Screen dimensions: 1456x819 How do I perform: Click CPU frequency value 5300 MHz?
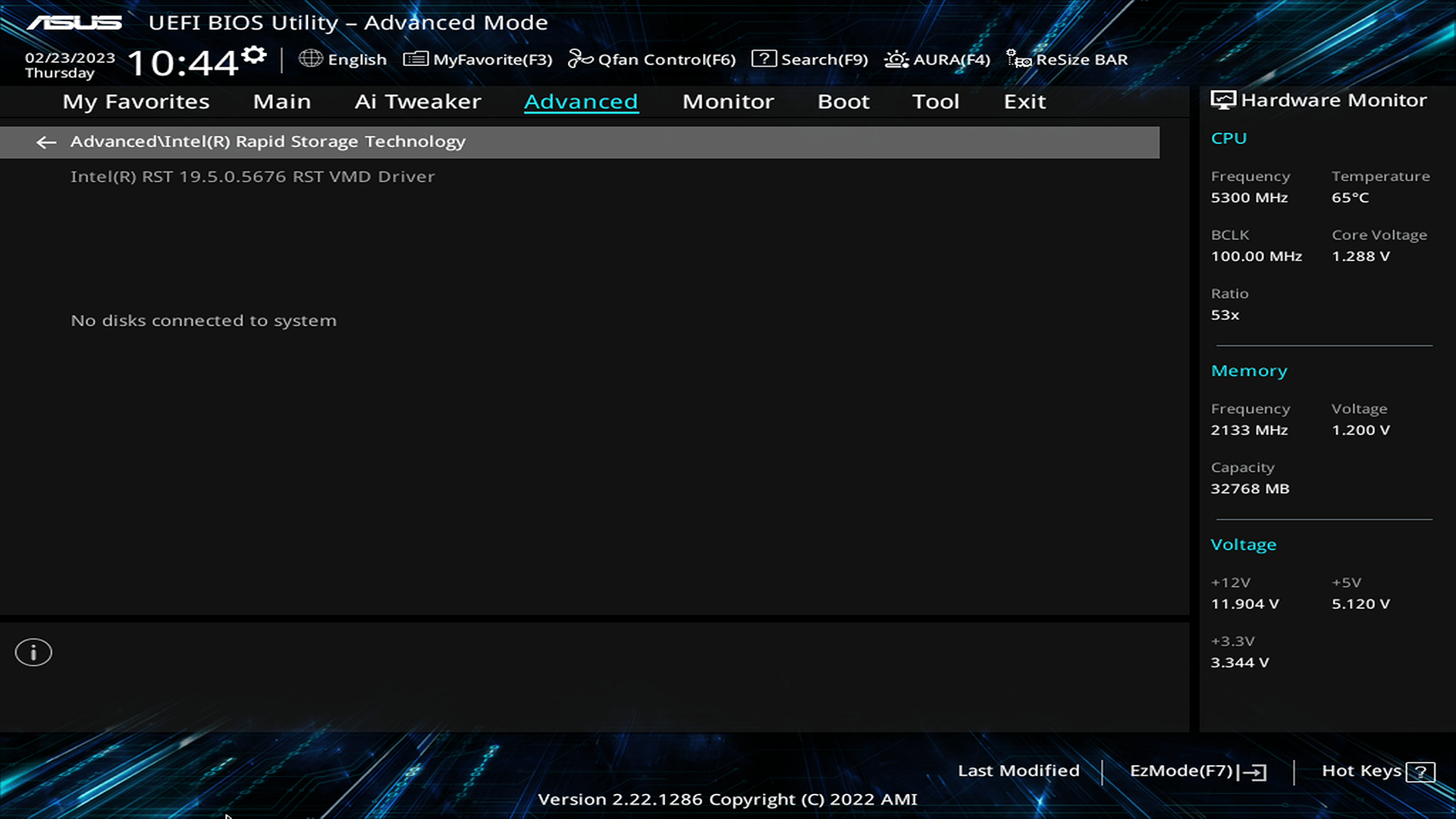click(x=1249, y=198)
